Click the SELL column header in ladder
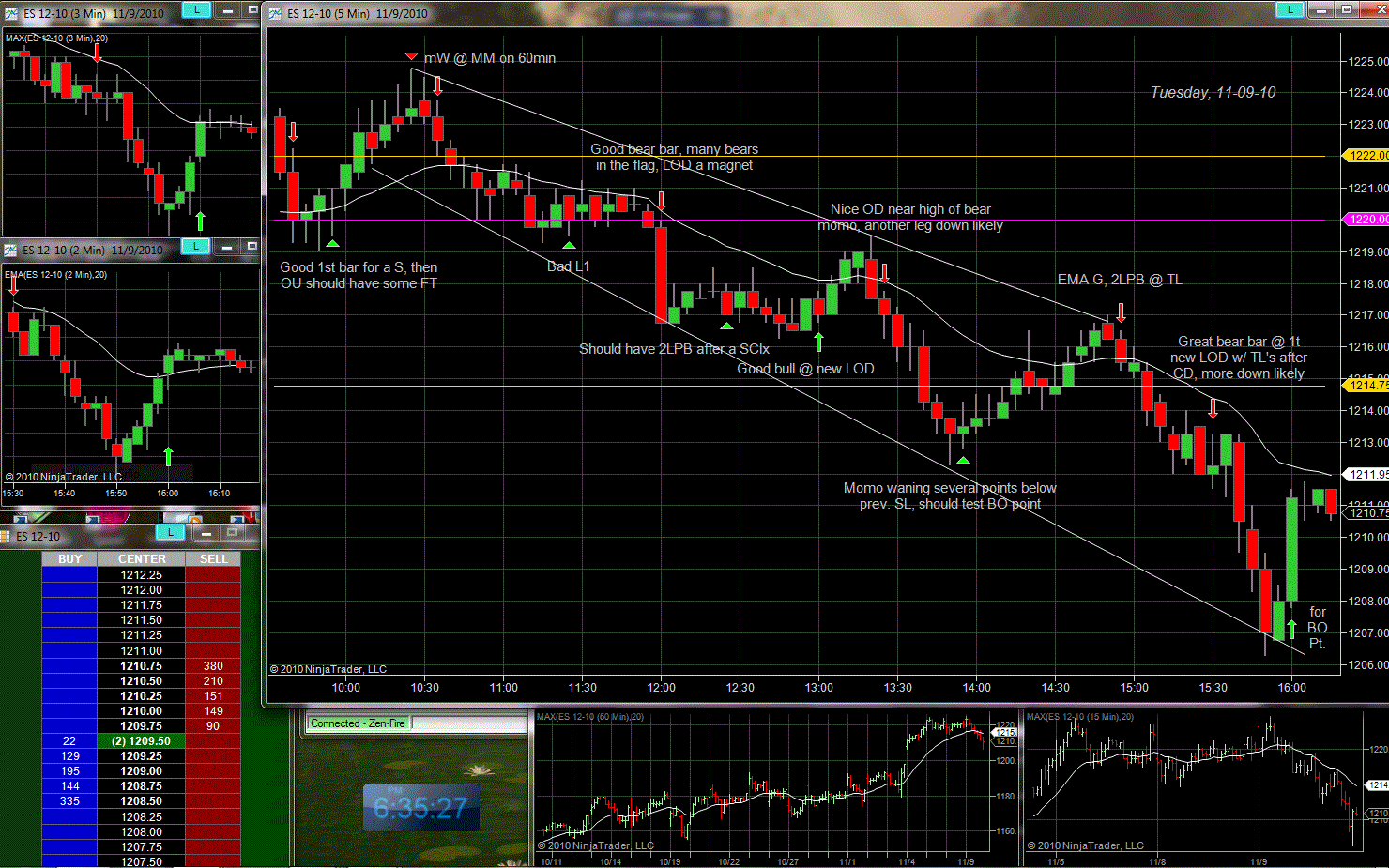1389x868 pixels. click(x=213, y=559)
